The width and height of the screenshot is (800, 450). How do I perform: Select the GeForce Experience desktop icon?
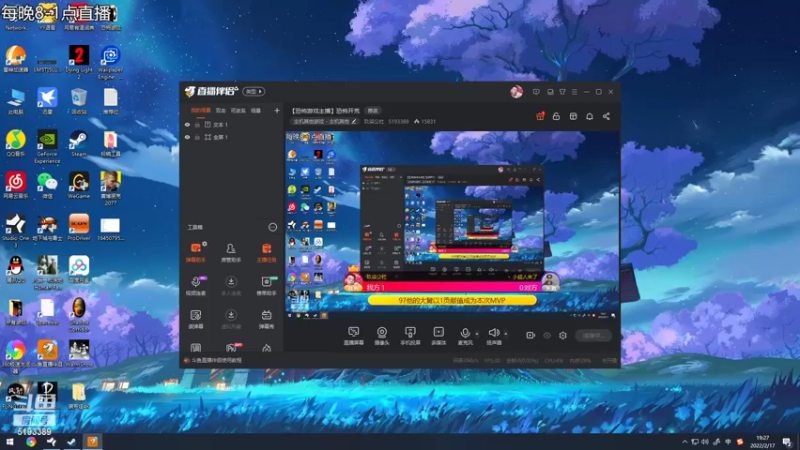pos(47,147)
